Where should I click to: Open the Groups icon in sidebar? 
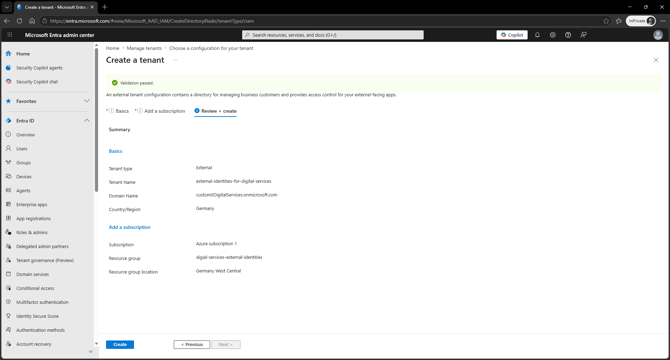pyautogui.click(x=8, y=163)
